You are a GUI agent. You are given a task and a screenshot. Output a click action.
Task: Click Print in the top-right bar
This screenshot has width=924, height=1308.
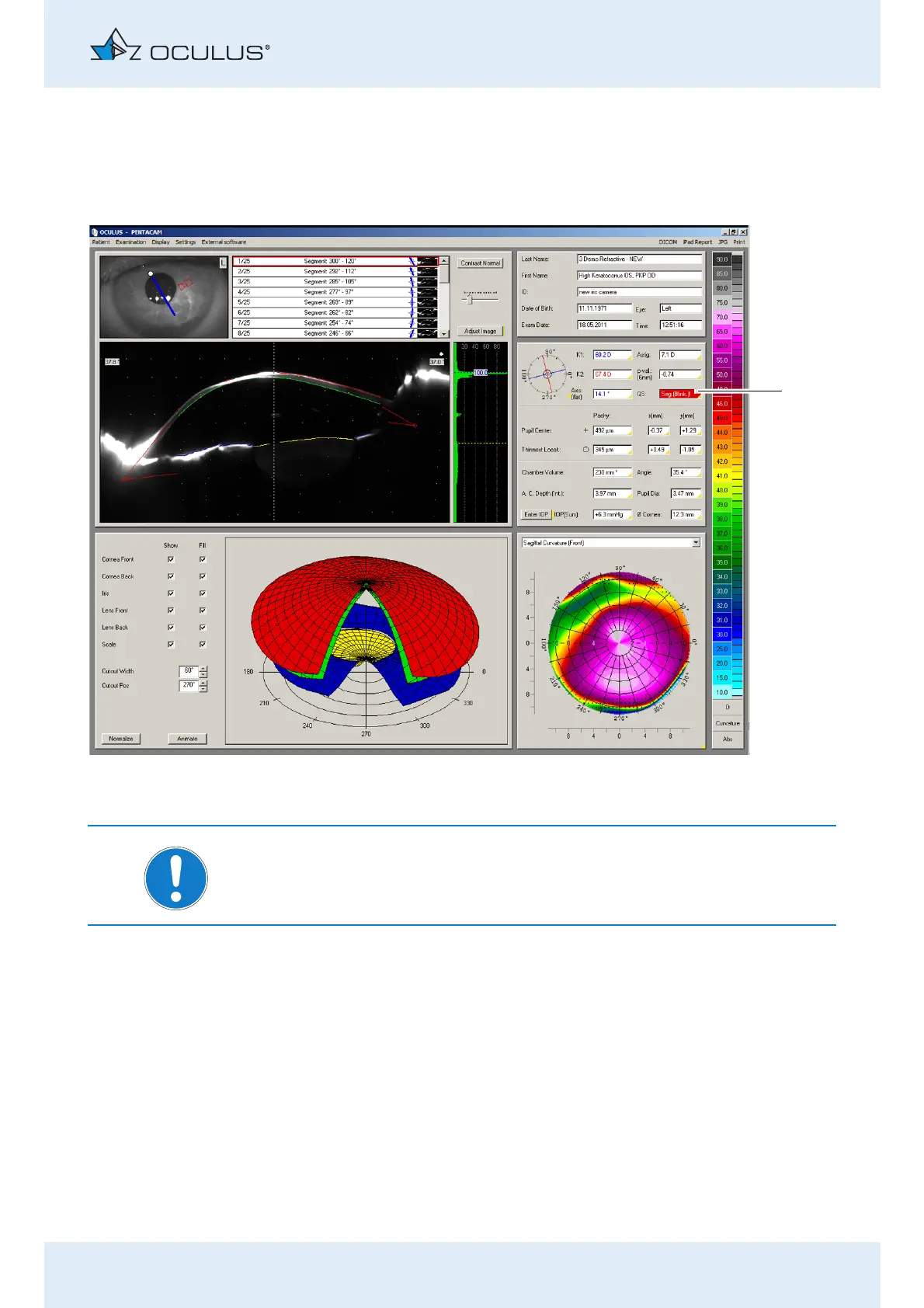(739, 242)
